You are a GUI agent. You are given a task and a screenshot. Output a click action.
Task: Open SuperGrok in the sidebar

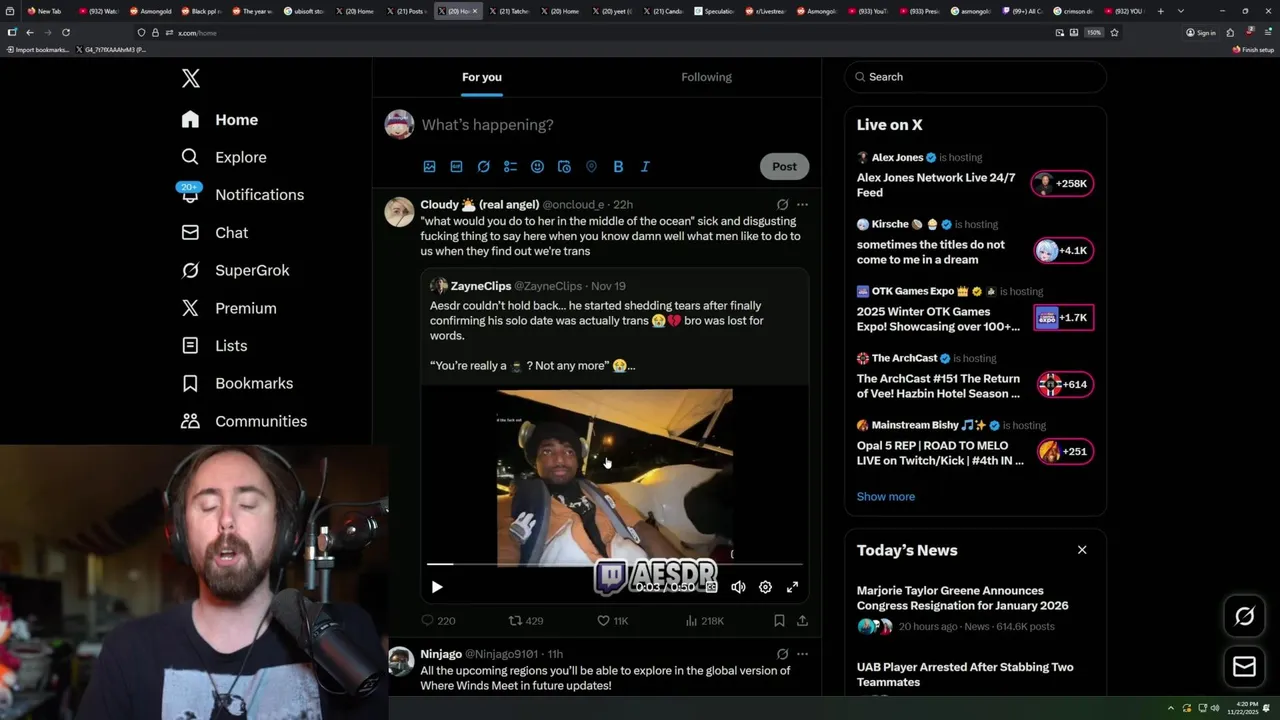pos(235,270)
